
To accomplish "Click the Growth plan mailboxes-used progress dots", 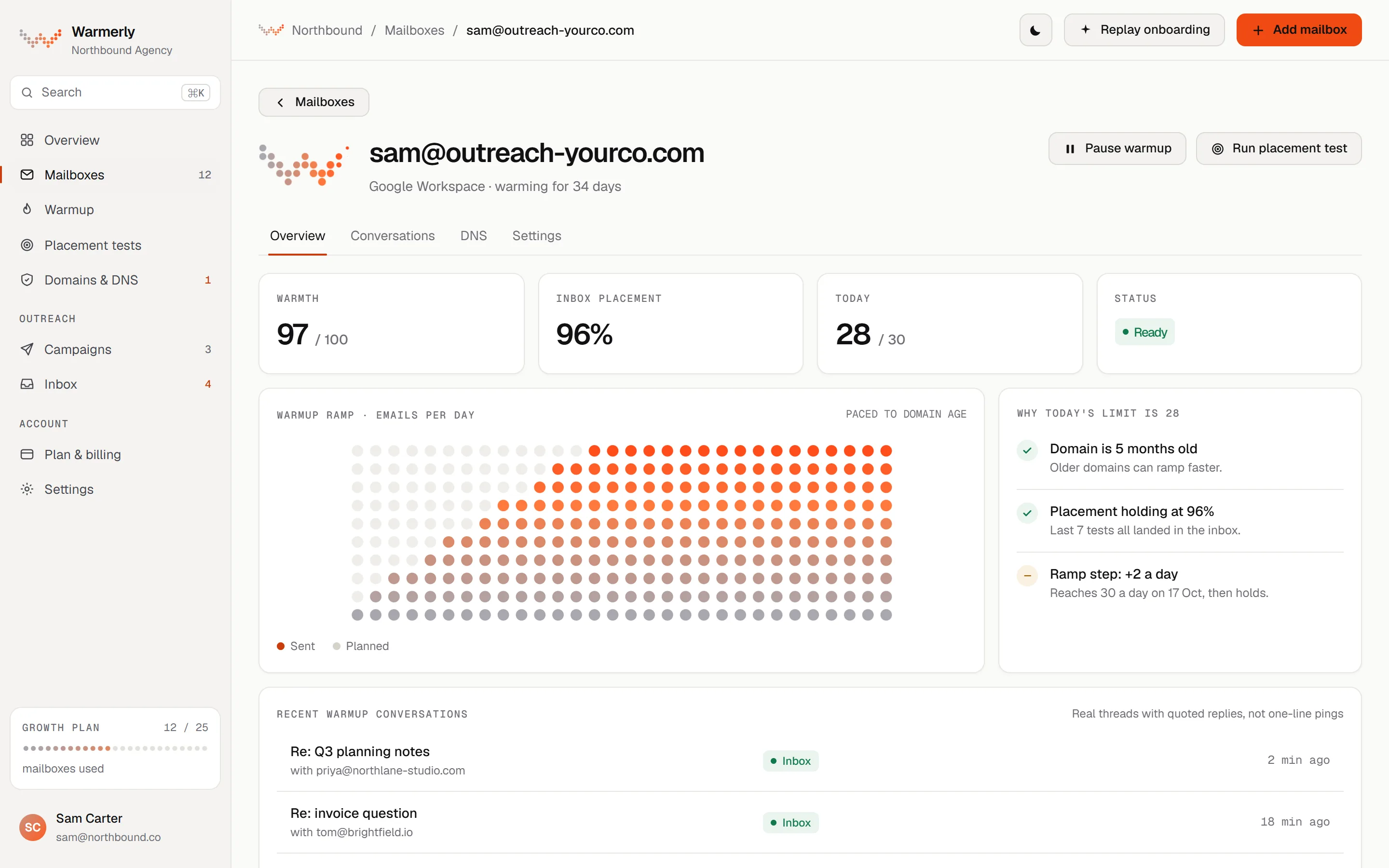I will click(x=115, y=748).
